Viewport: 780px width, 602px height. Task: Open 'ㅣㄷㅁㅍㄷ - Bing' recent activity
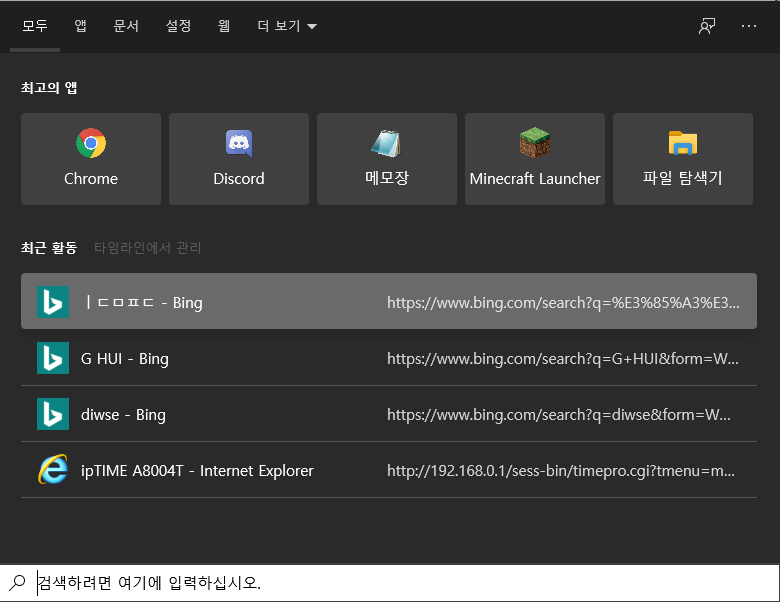click(x=389, y=301)
